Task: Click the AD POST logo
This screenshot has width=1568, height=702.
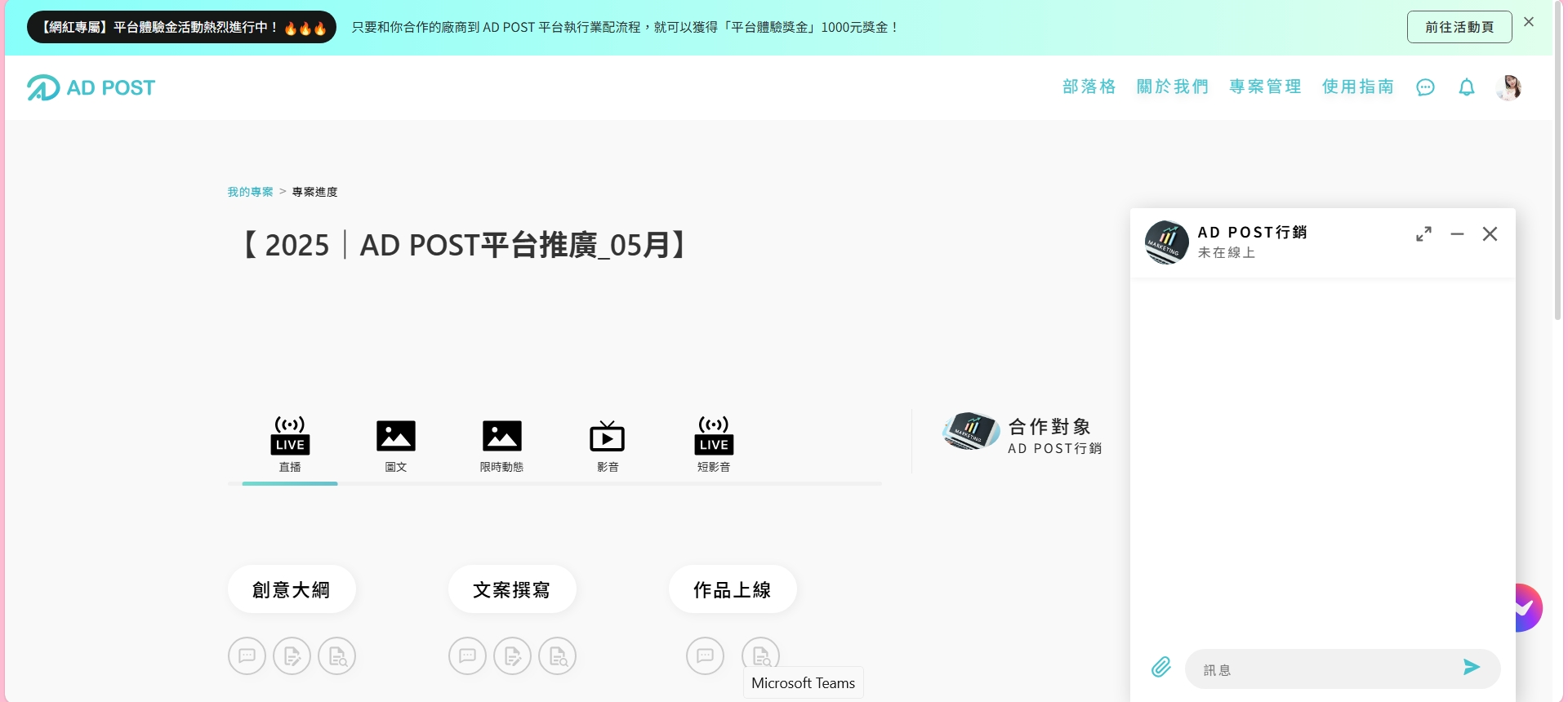Action: click(x=91, y=87)
